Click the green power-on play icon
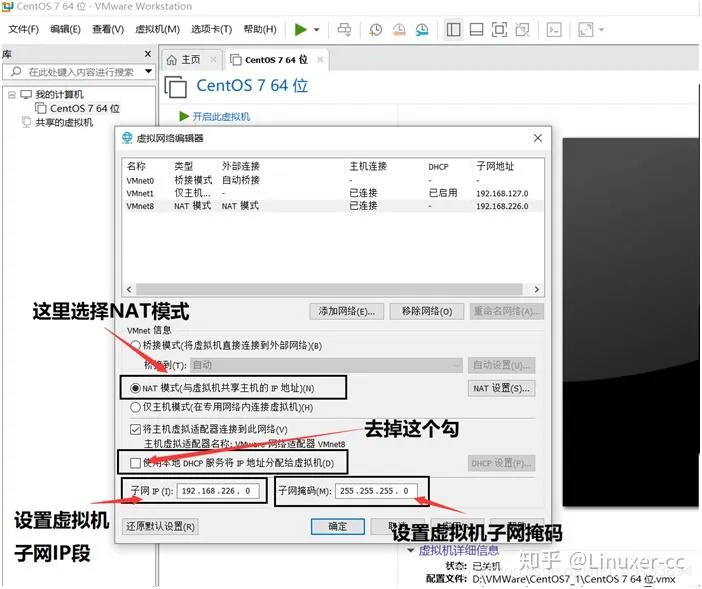702x589 pixels. coord(301,30)
